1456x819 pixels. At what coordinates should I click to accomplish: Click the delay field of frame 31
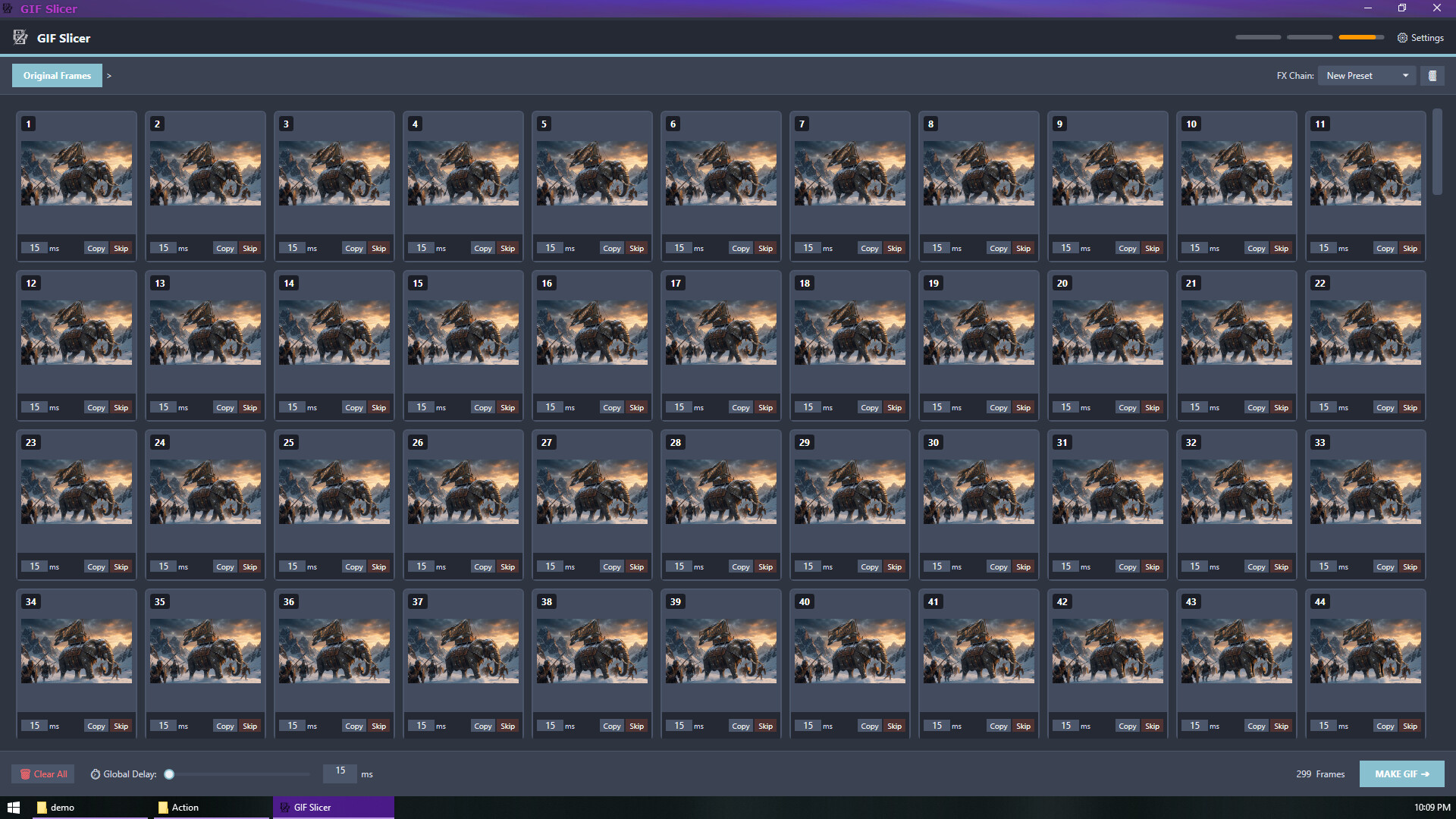click(1066, 566)
